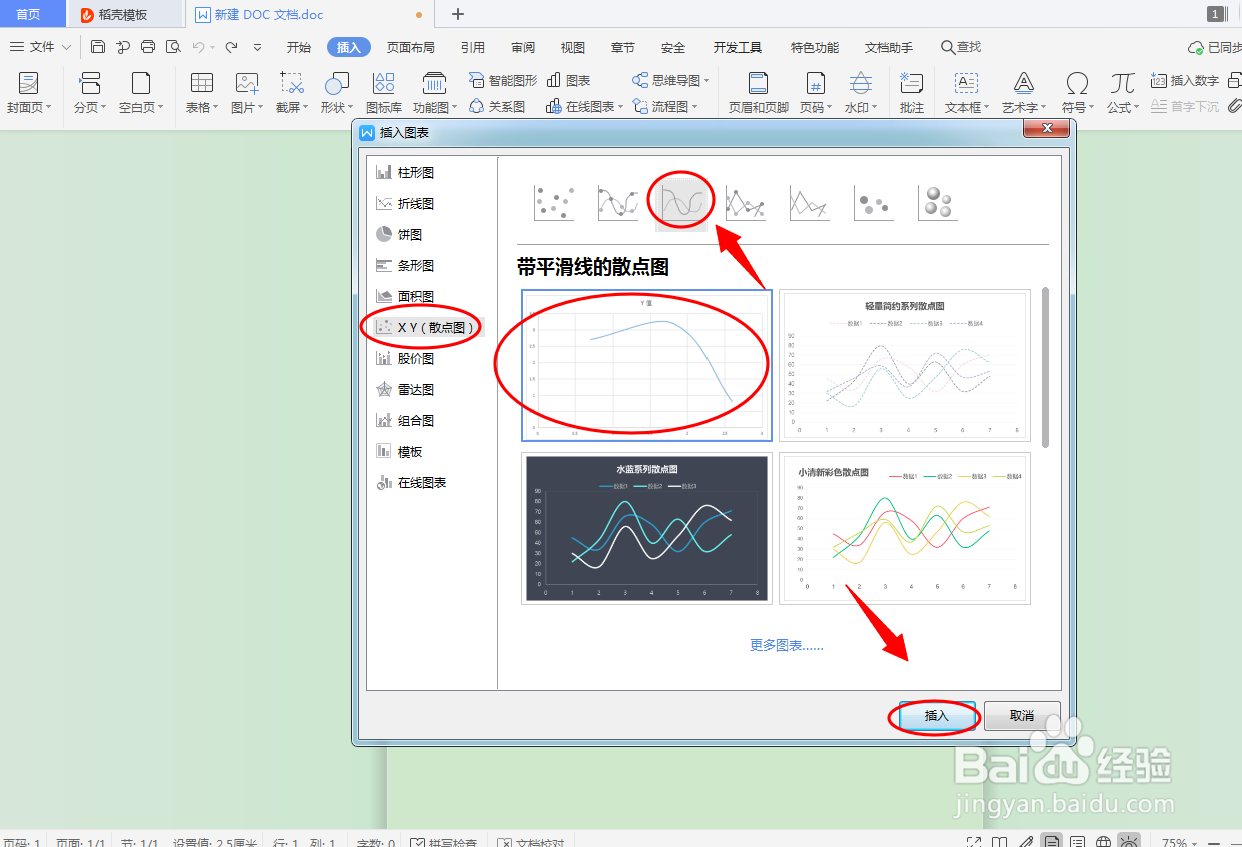This screenshot has width=1242, height=847.
Task: Open the 文件 file menu
Action: point(41,47)
